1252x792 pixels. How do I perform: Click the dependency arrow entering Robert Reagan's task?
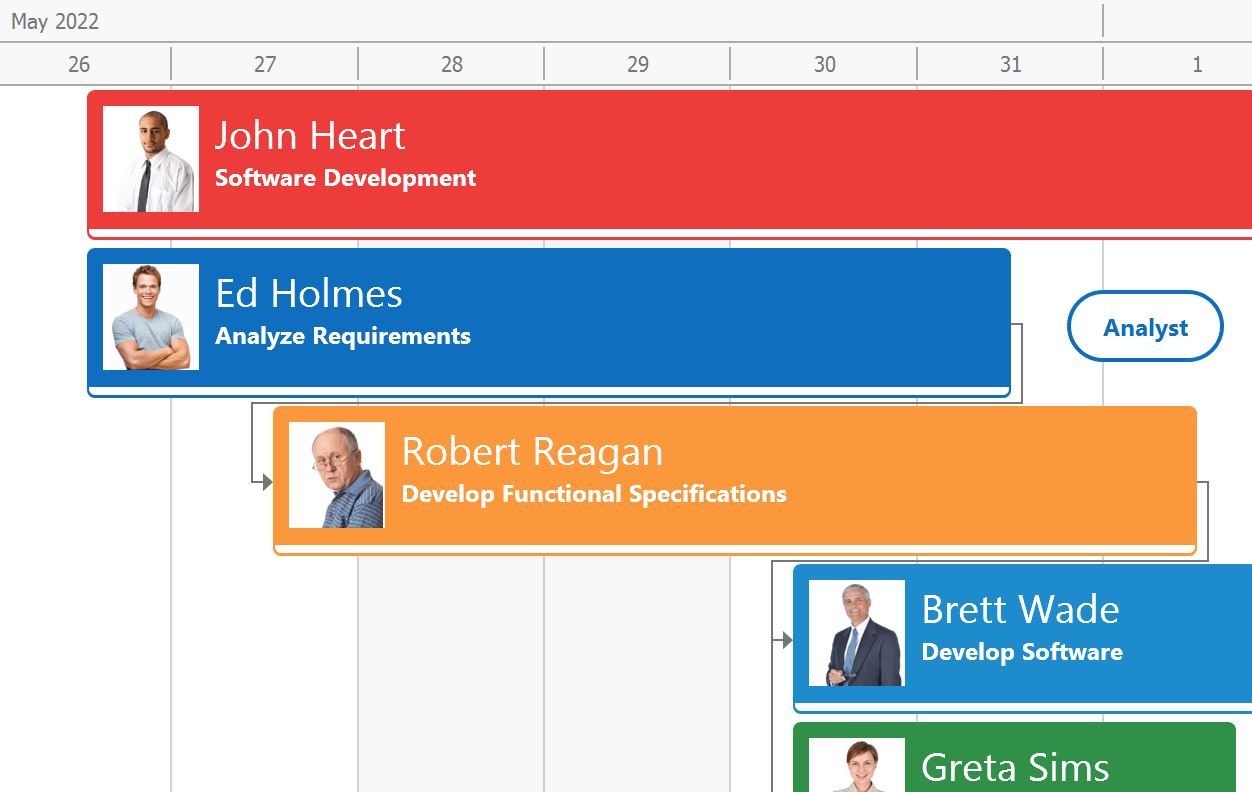click(265, 482)
